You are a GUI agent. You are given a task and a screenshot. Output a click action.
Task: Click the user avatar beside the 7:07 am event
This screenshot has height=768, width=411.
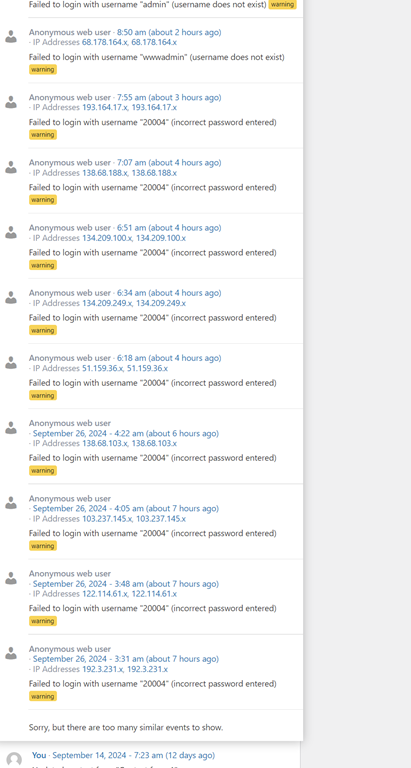click(11, 167)
